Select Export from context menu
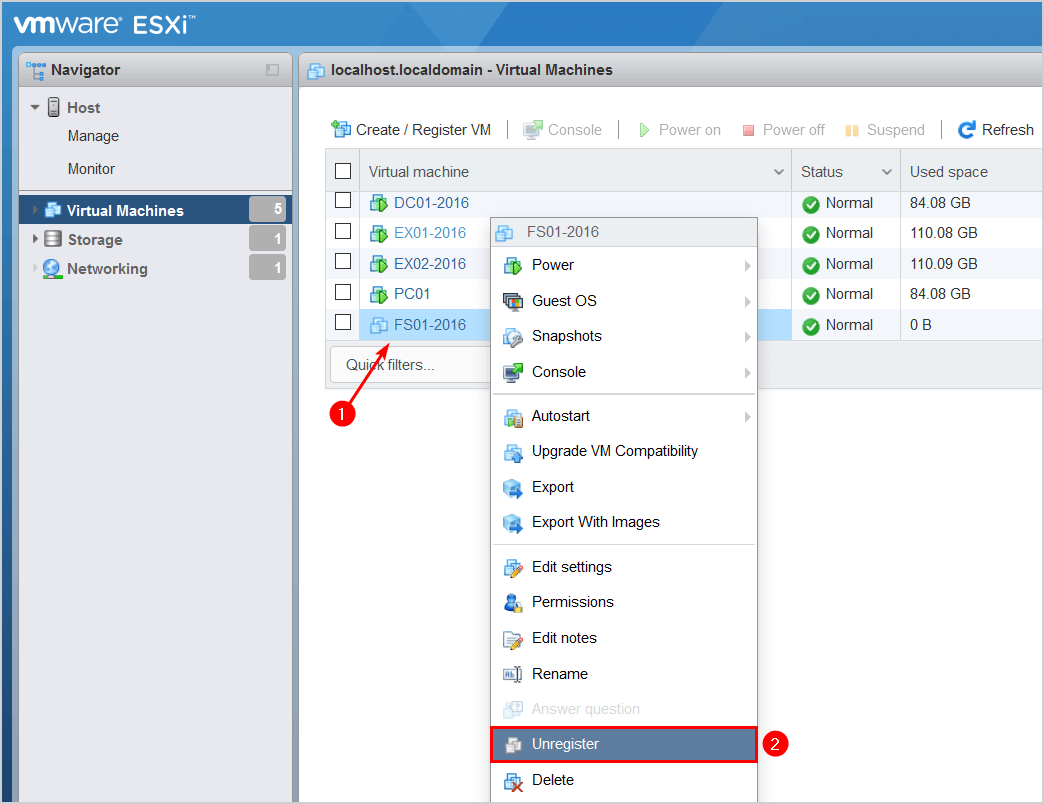 tap(624, 487)
